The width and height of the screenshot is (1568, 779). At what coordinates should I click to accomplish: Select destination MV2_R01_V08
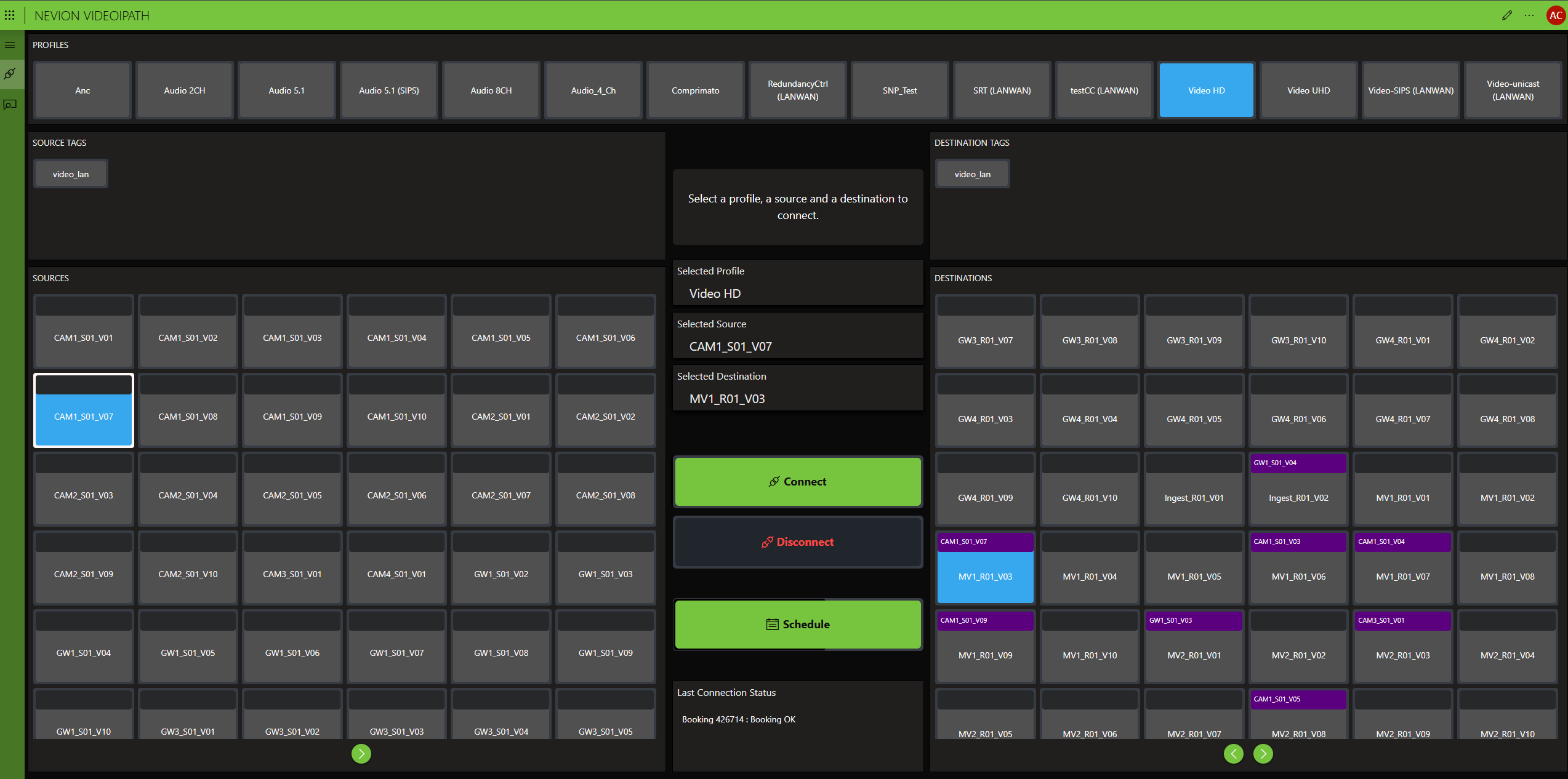(1299, 714)
